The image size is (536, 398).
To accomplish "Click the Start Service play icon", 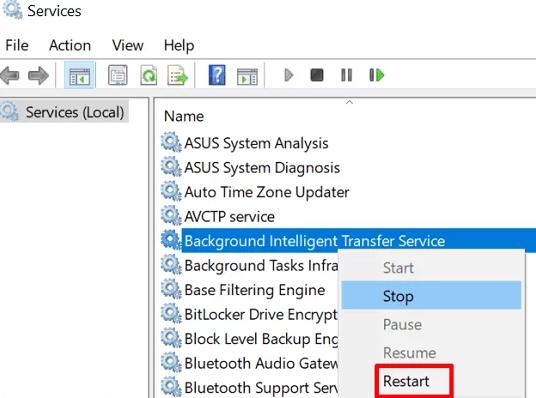I will click(289, 75).
